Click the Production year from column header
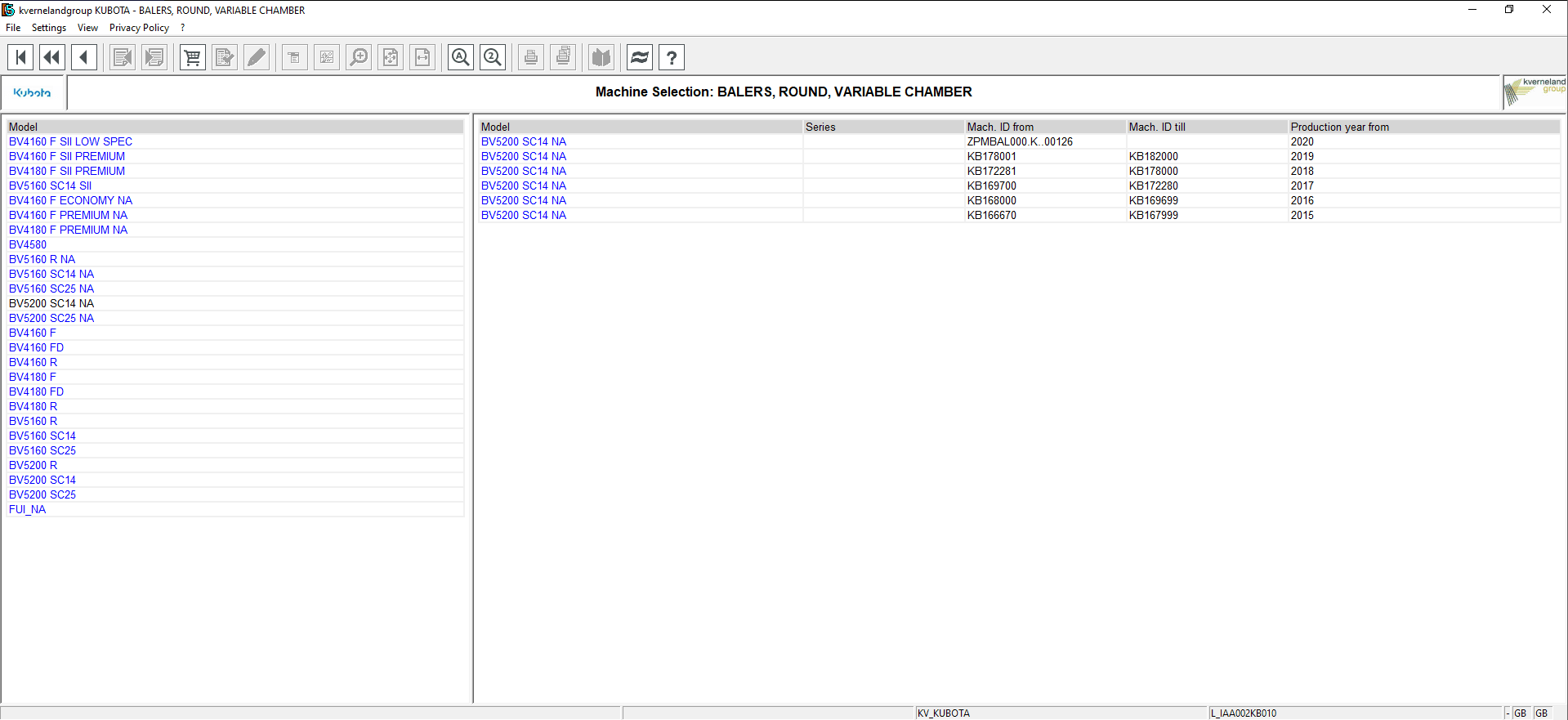 coord(1424,127)
